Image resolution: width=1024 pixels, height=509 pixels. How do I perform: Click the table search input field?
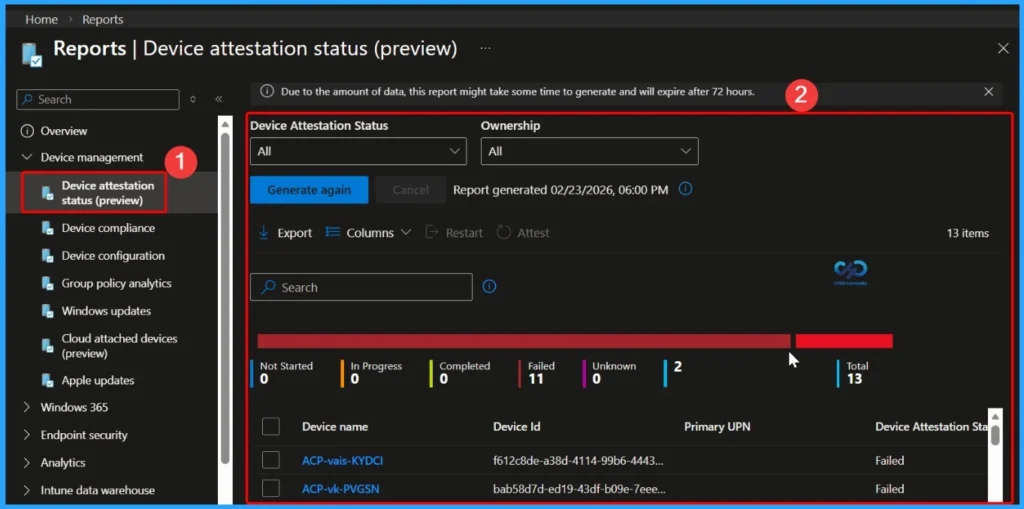(x=361, y=287)
